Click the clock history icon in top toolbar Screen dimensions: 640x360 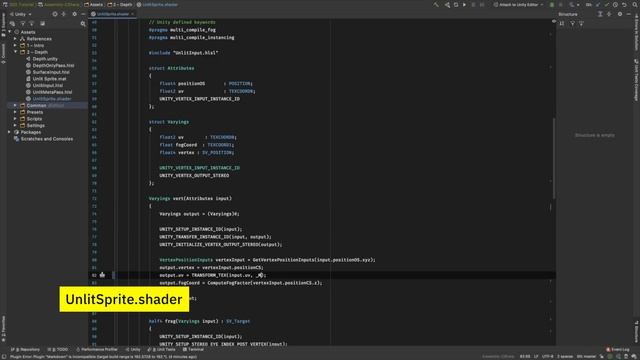pos(615,5)
